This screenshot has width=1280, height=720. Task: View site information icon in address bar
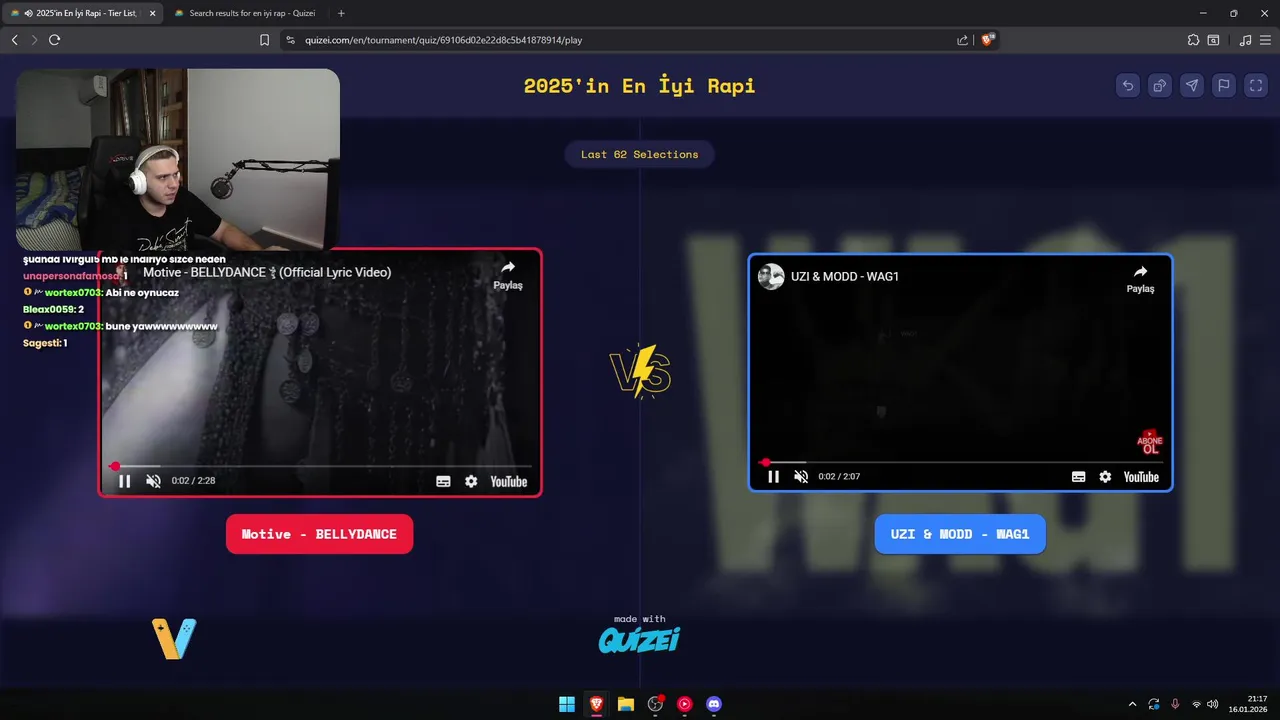click(x=290, y=40)
